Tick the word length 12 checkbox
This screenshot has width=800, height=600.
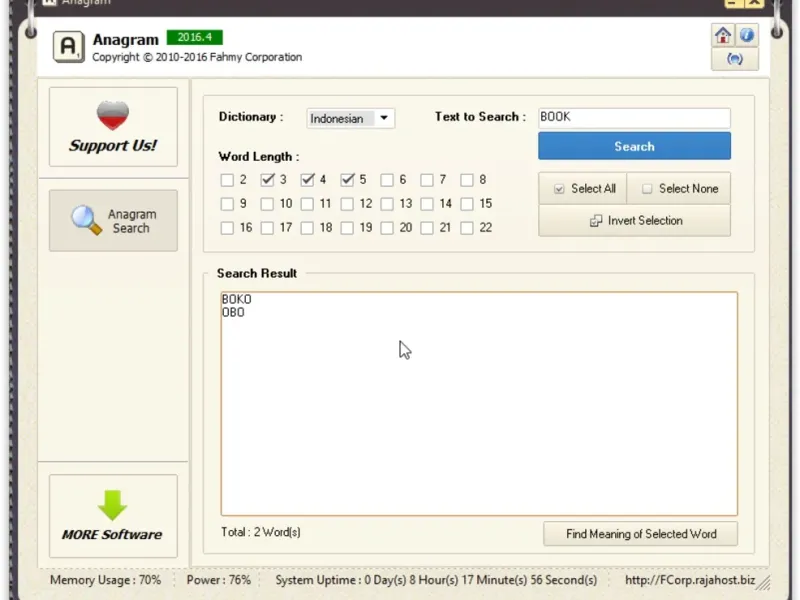pos(347,204)
